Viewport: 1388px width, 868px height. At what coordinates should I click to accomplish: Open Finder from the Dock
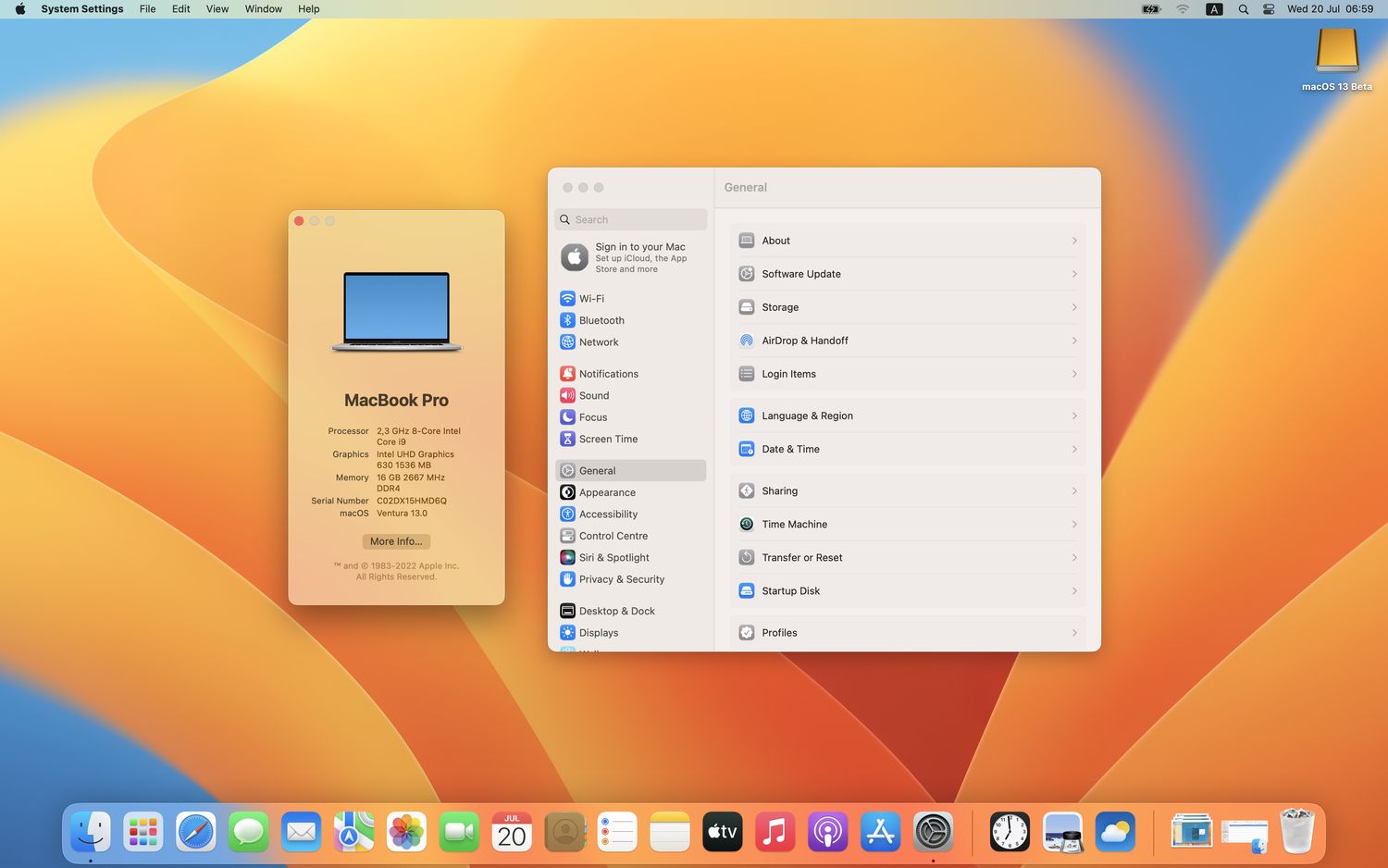[91, 832]
